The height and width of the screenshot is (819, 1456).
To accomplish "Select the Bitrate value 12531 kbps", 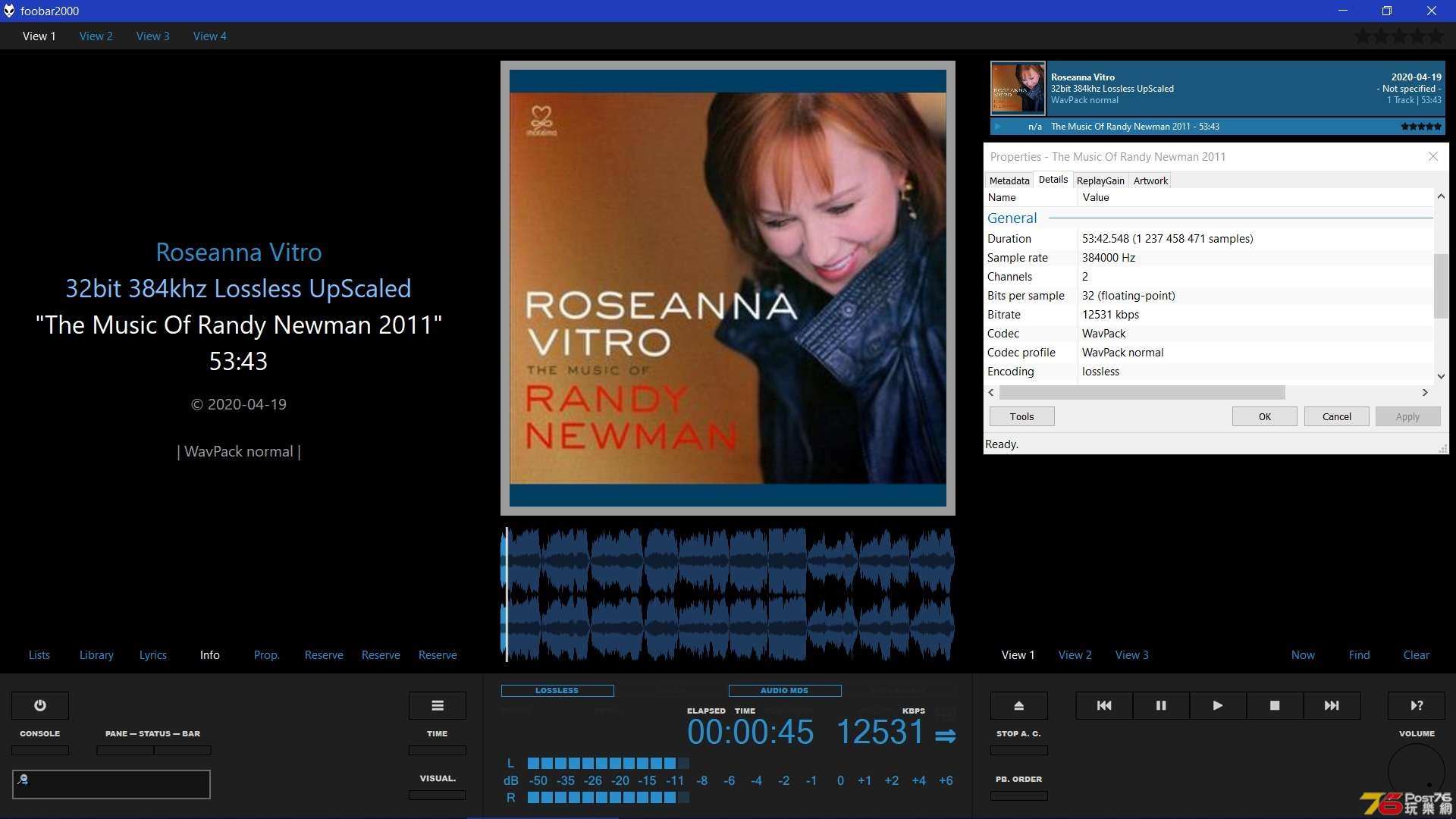I will coord(1110,315).
